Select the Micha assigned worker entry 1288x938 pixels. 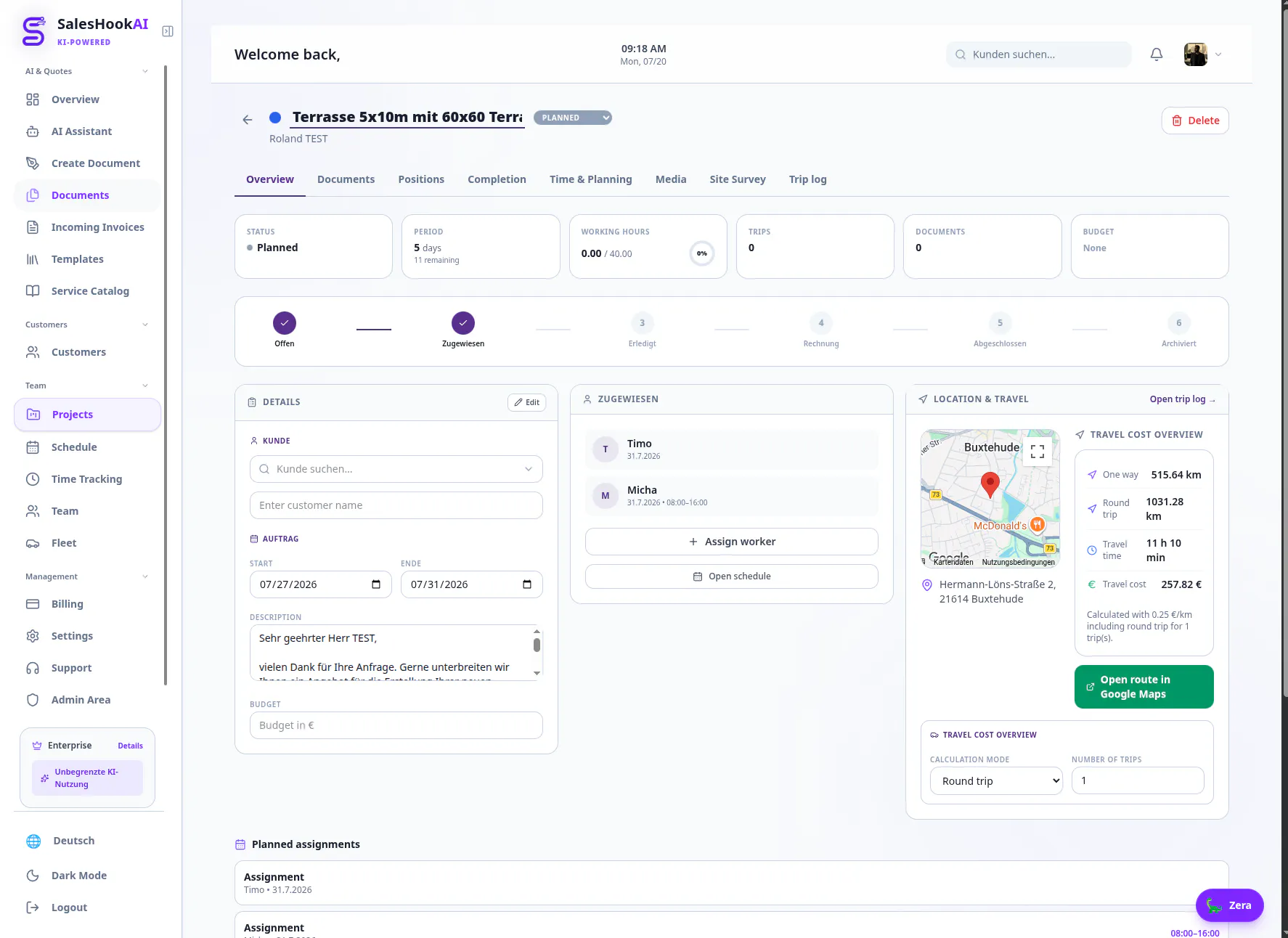732,496
